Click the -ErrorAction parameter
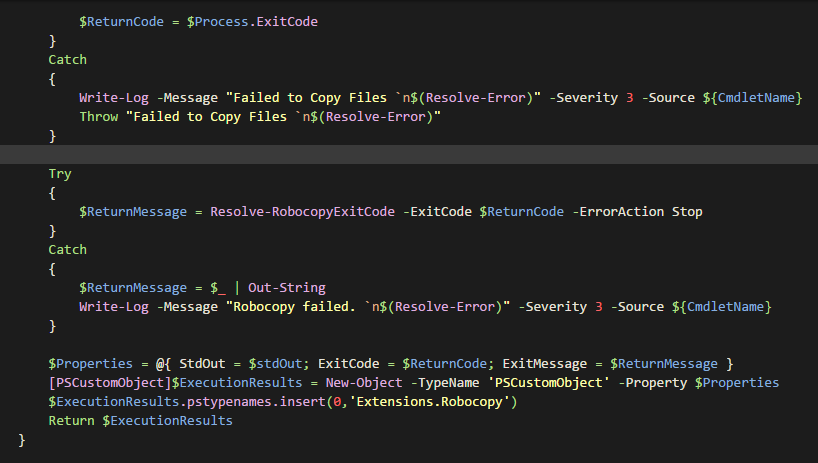The width and height of the screenshot is (818, 463). (x=618, y=212)
